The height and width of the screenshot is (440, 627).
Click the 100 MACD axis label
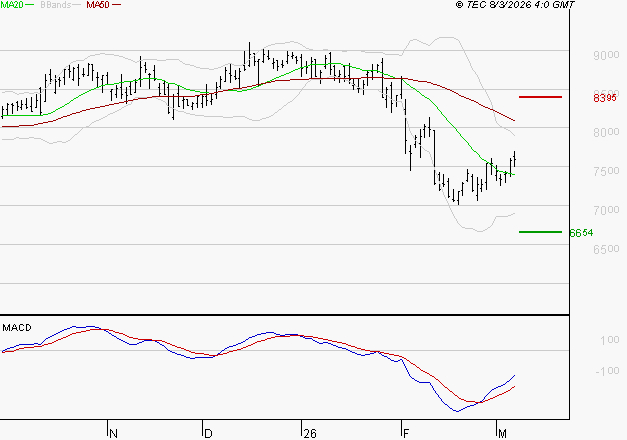pos(610,340)
